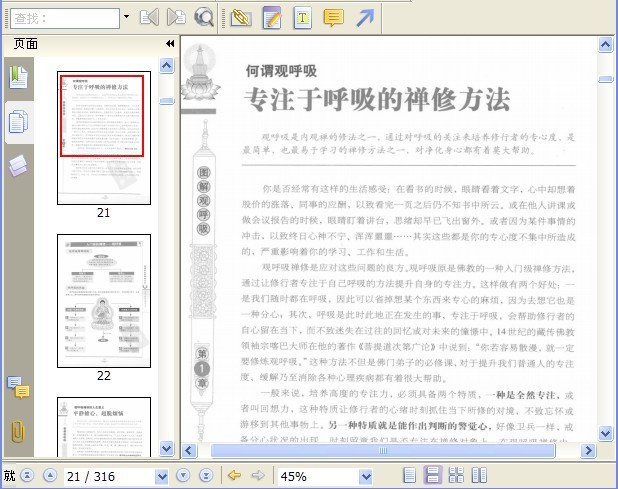Toggle single page layout view

pyautogui.click(x=410, y=475)
